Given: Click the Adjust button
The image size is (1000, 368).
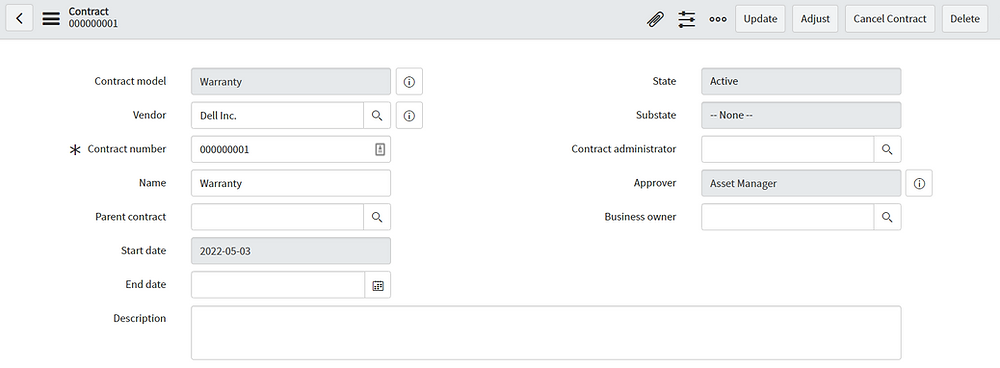Looking at the screenshot, I should coord(815,18).
